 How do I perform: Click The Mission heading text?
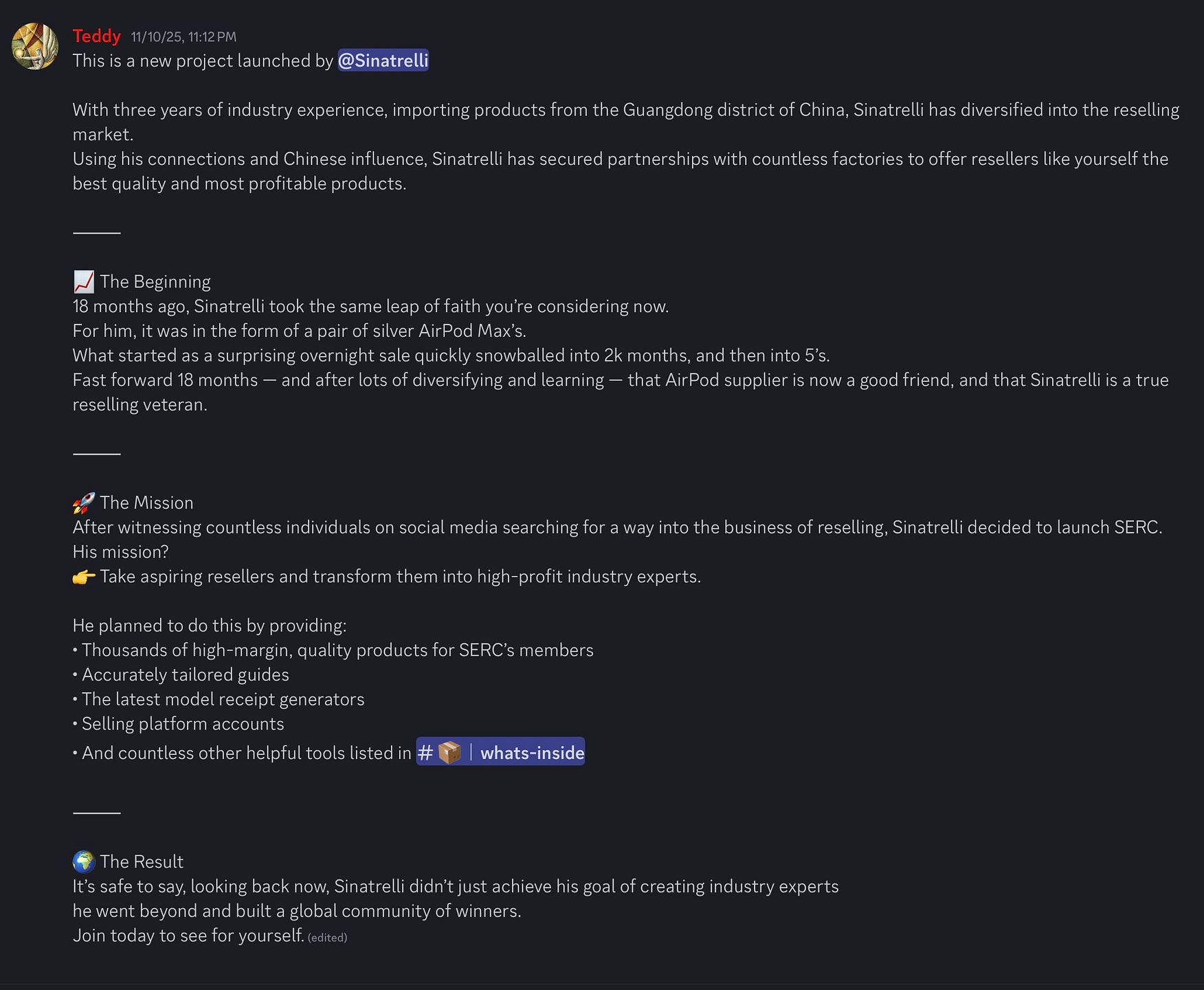coord(146,503)
